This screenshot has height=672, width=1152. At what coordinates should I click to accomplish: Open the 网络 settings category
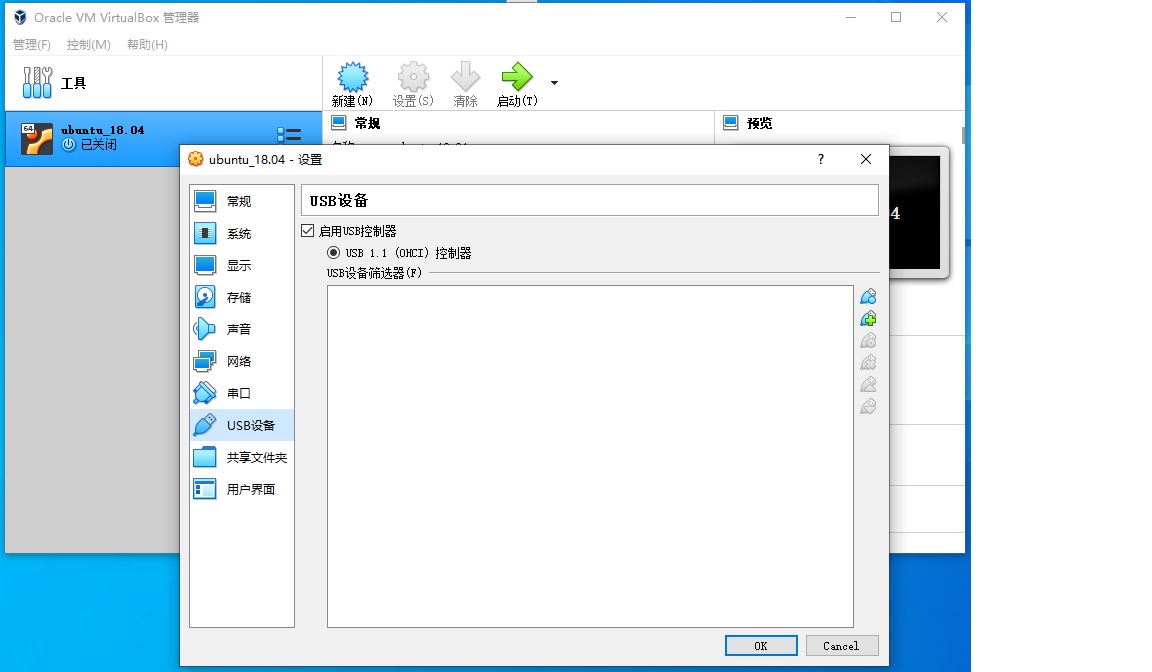pyautogui.click(x=242, y=361)
